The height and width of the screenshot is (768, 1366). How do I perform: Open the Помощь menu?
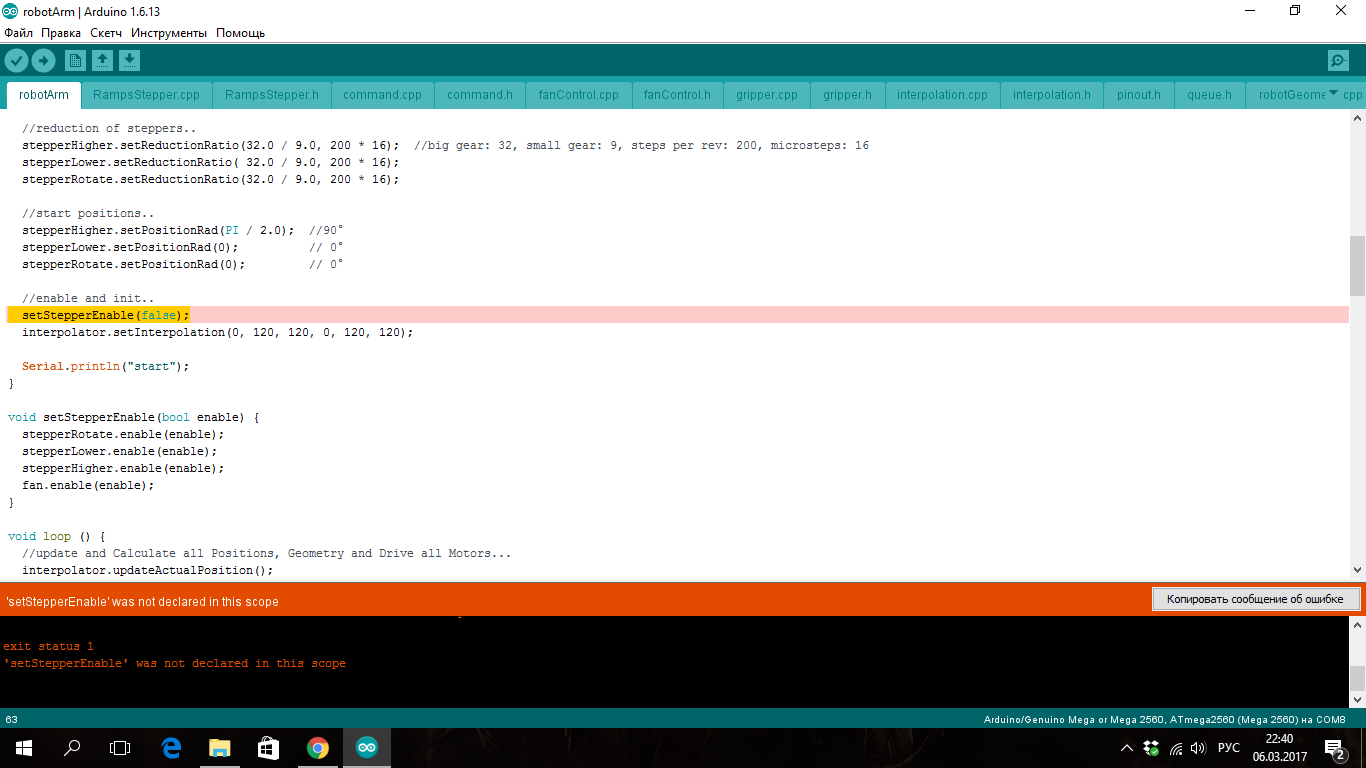[x=241, y=33]
